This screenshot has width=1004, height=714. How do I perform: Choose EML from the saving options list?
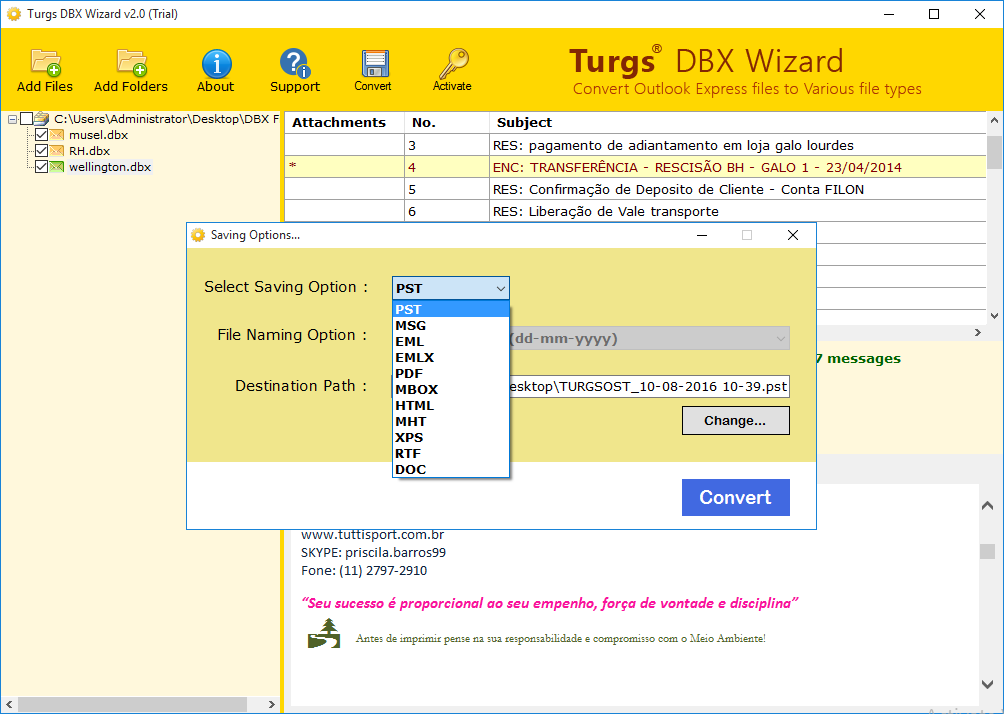[451, 341]
